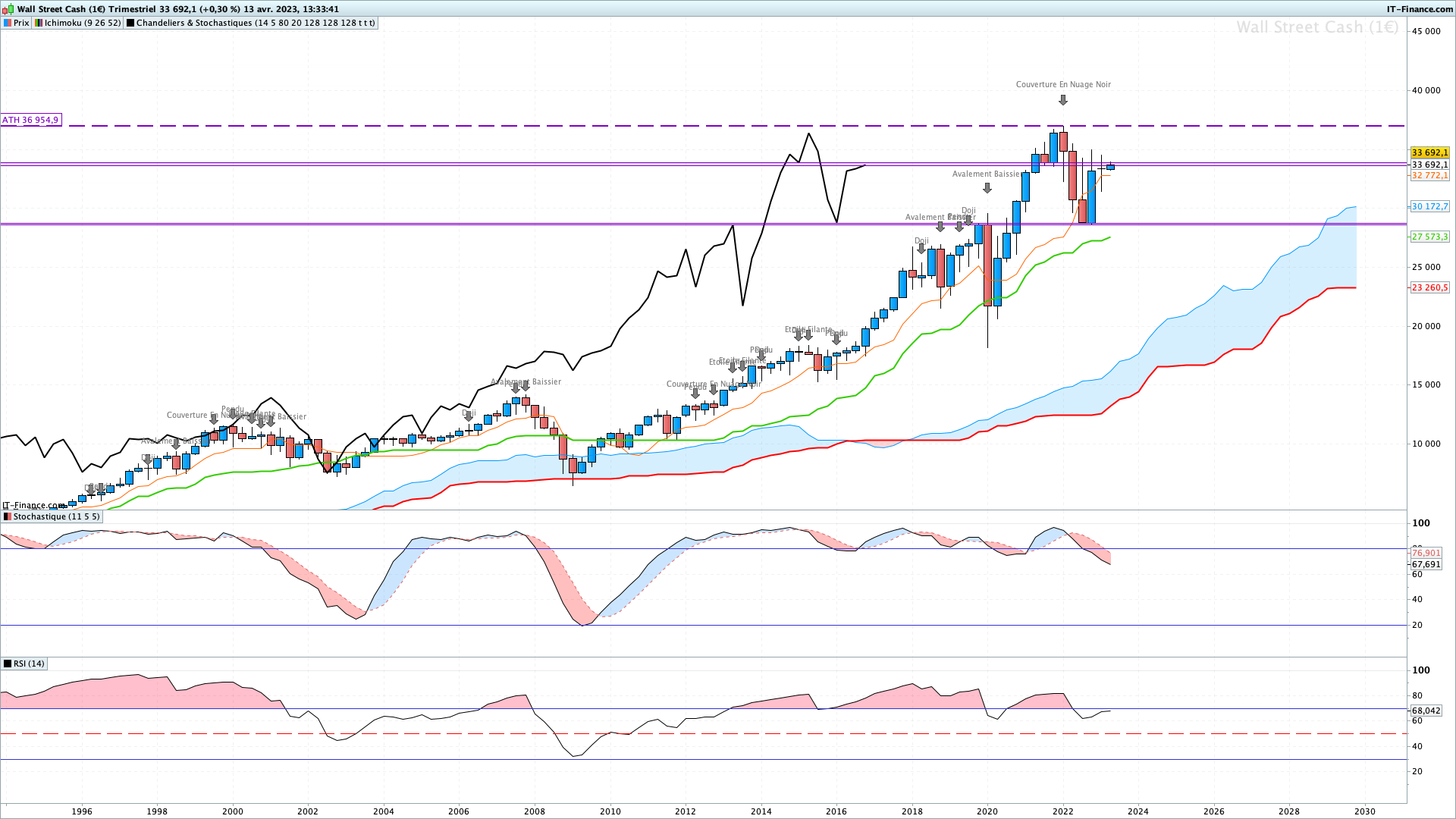The height and width of the screenshot is (819, 1456).
Task: Click the Prix indicator color icon
Action: click(8, 23)
